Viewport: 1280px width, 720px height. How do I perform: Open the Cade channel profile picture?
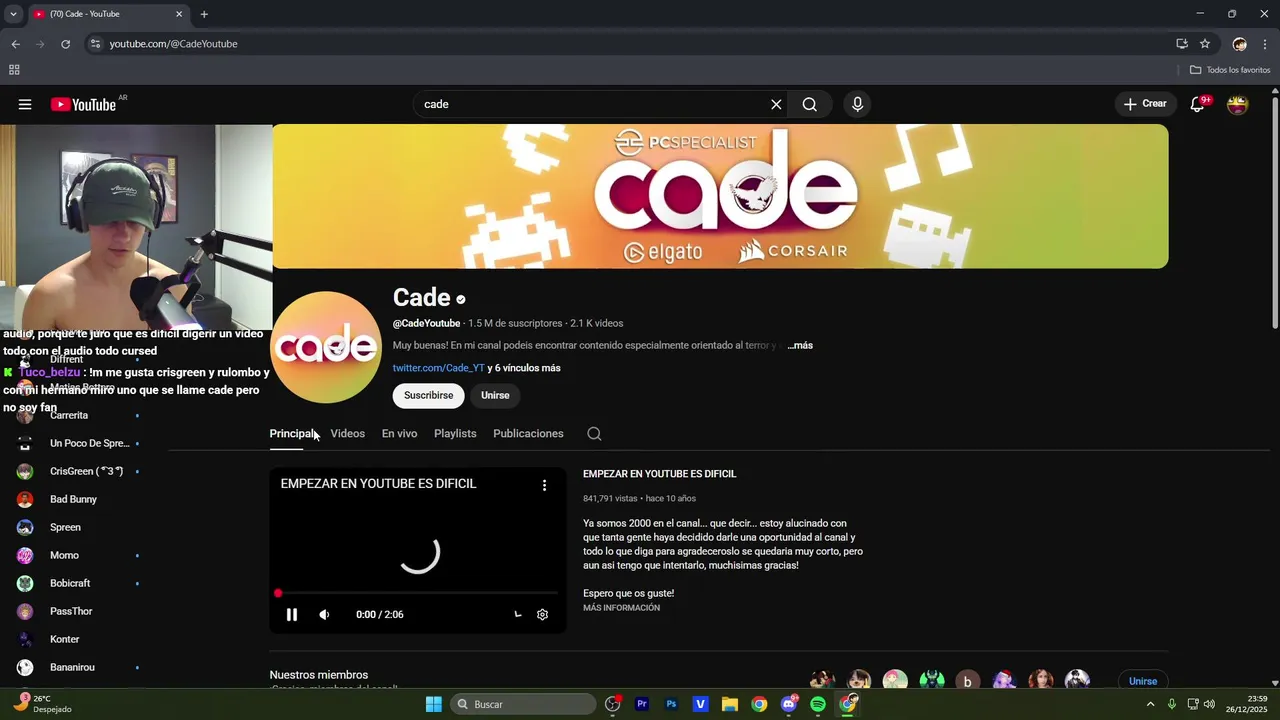pos(326,347)
